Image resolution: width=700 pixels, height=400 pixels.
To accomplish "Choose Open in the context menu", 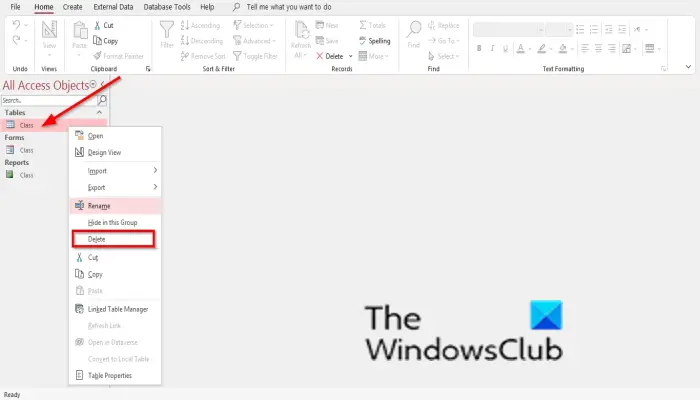I will 115,136.
